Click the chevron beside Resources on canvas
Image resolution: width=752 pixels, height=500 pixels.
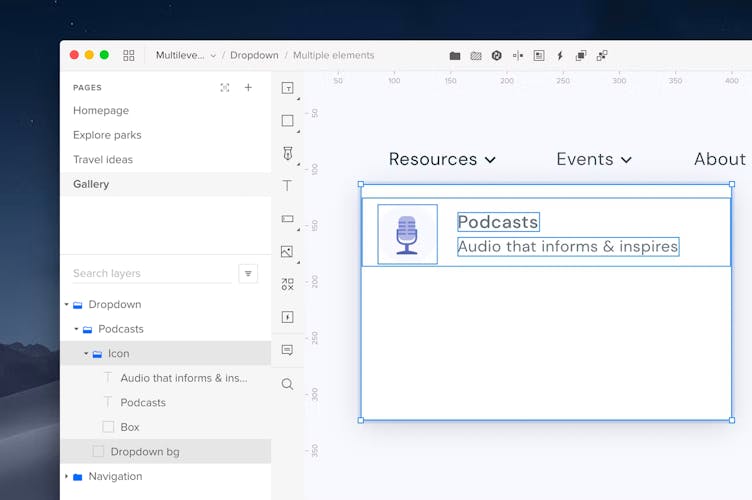490,160
